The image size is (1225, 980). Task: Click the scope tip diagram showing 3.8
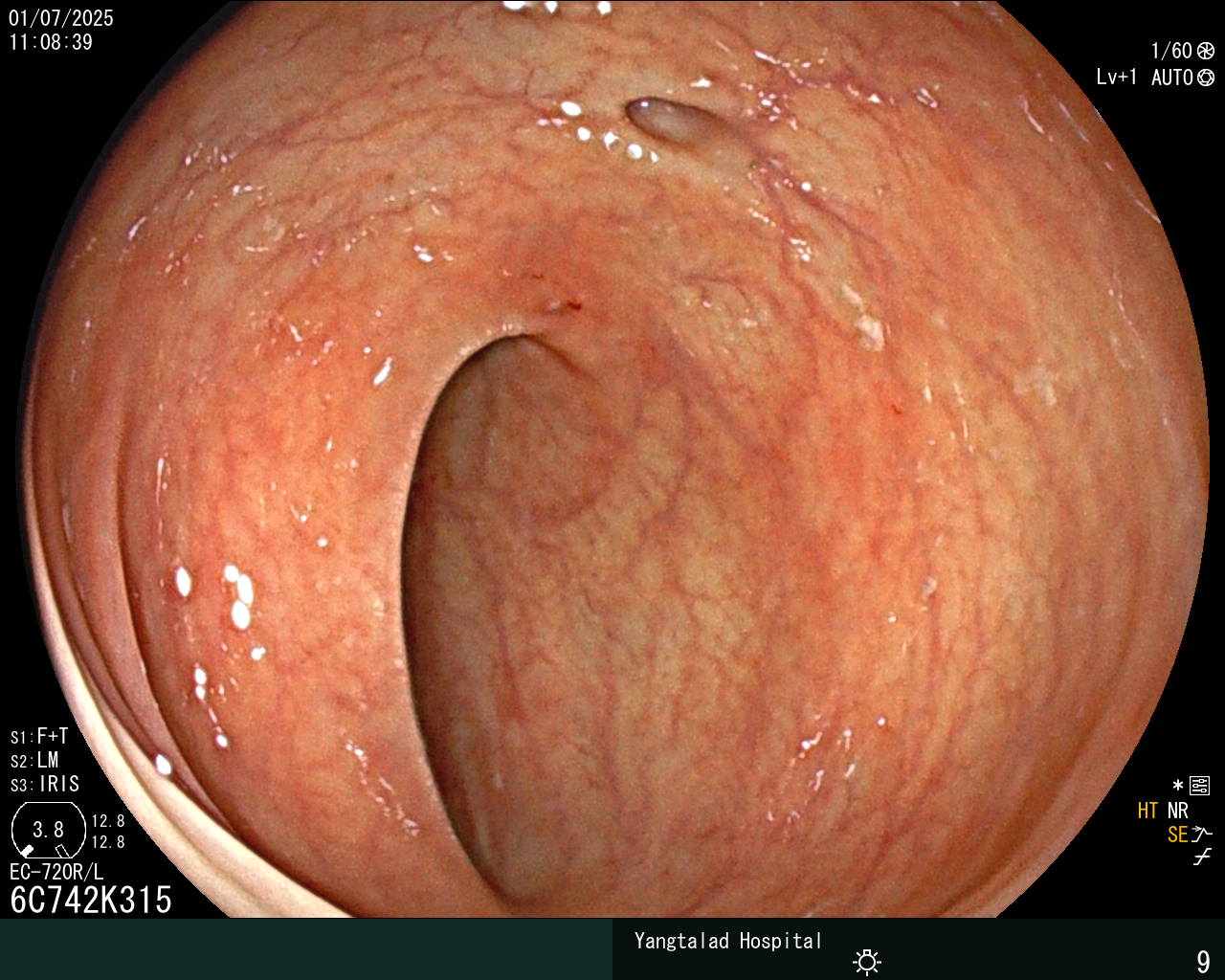point(48,830)
